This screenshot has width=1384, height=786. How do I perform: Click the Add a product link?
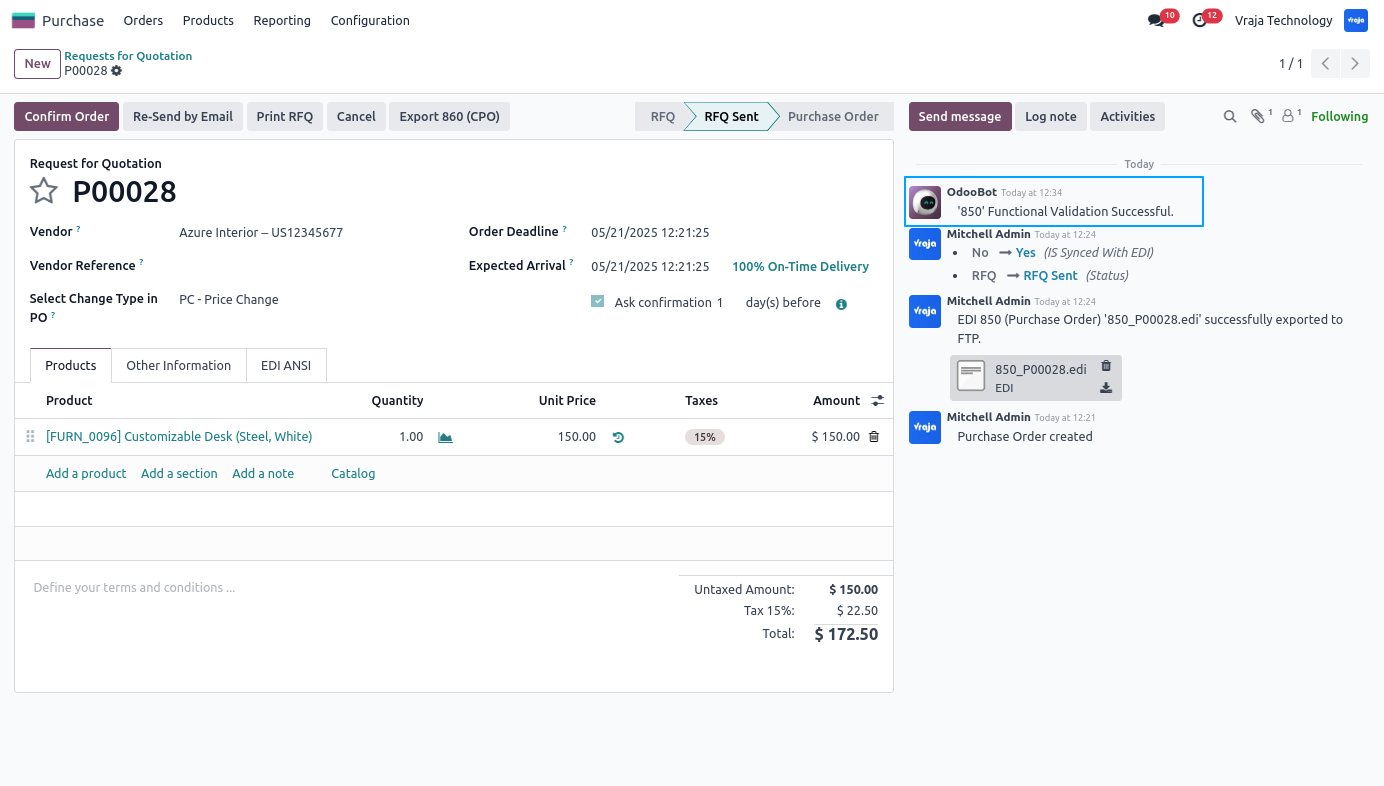pyautogui.click(x=86, y=474)
